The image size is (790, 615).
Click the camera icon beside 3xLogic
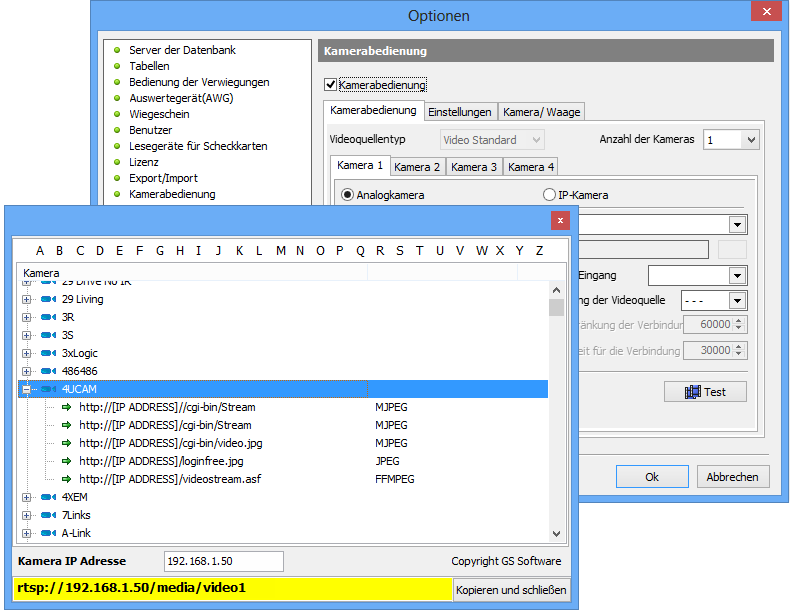pyautogui.click(x=48, y=353)
